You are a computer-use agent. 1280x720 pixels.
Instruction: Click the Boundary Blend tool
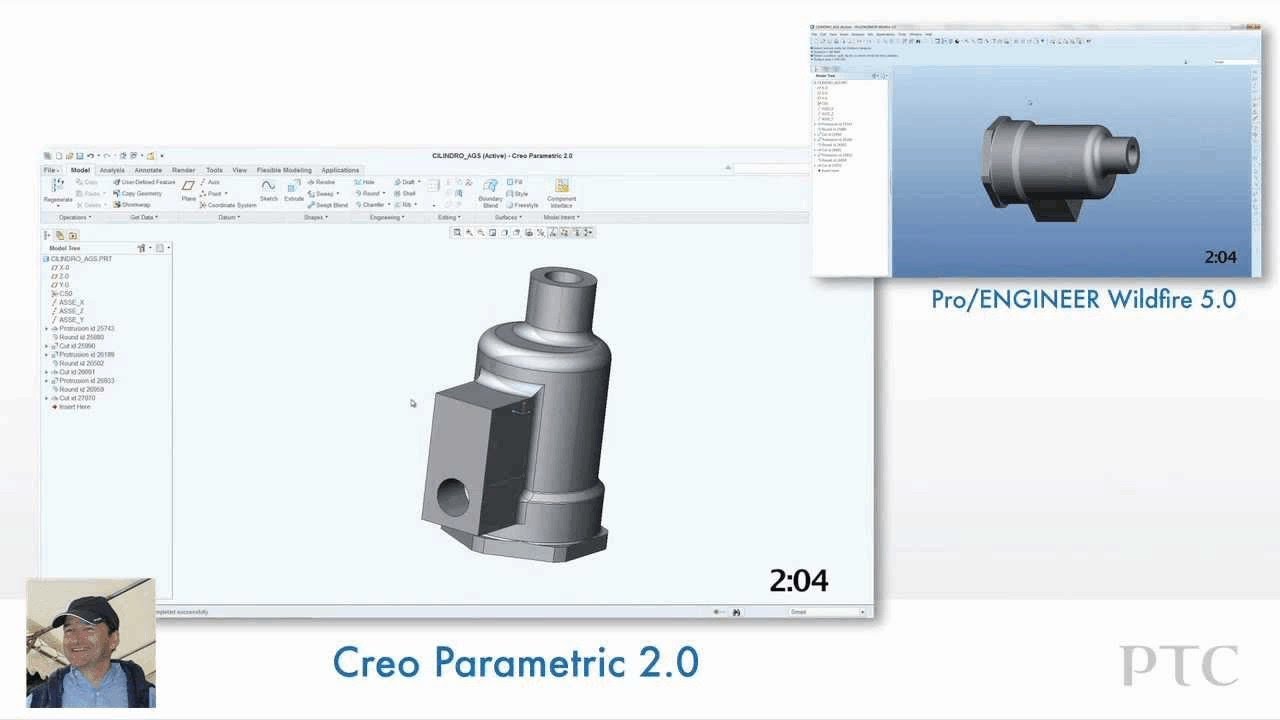pyautogui.click(x=490, y=192)
